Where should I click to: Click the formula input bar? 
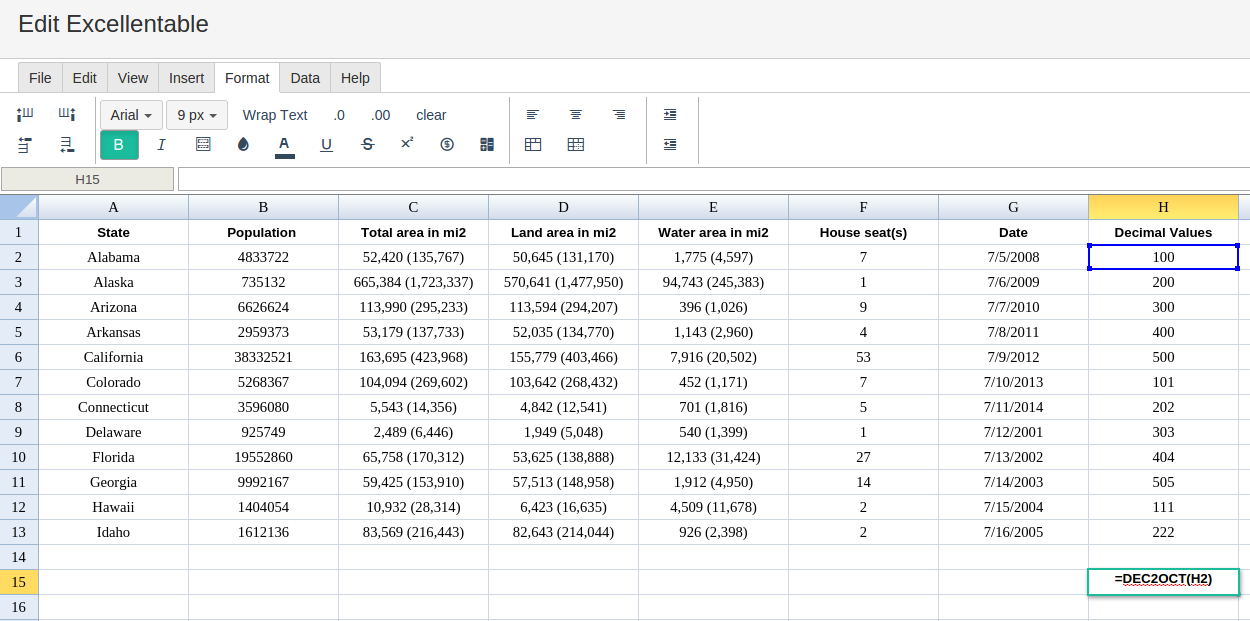click(x=712, y=179)
